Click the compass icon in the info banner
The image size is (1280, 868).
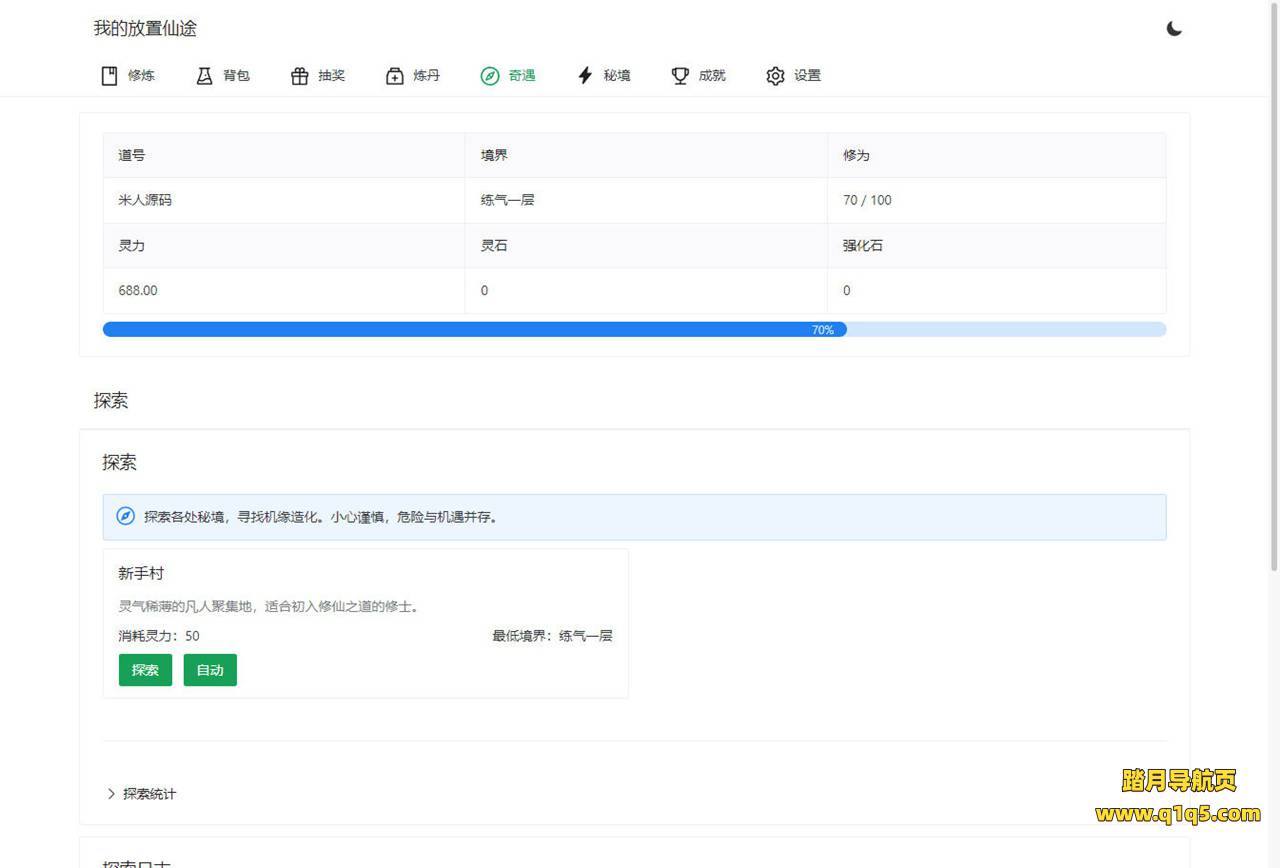click(125, 517)
